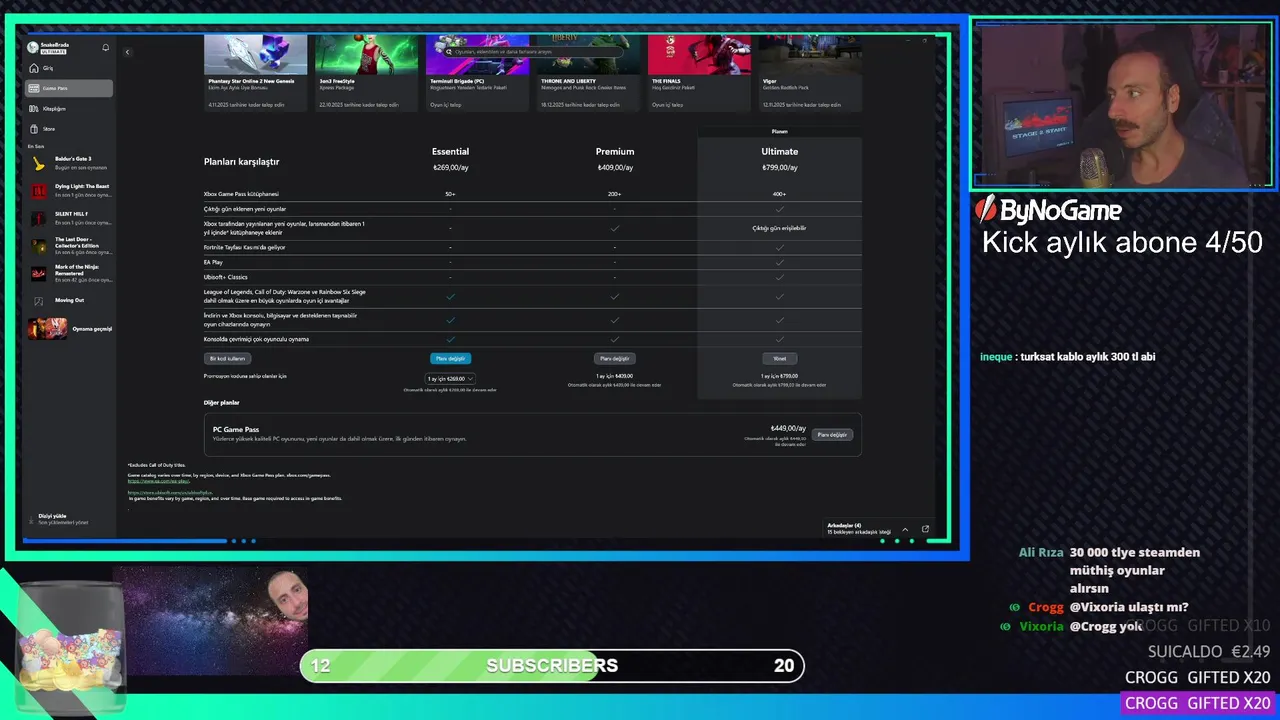Open the Essential 1 ay için duration dropdown
The width and height of the screenshot is (1280, 720).
[x=450, y=378]
